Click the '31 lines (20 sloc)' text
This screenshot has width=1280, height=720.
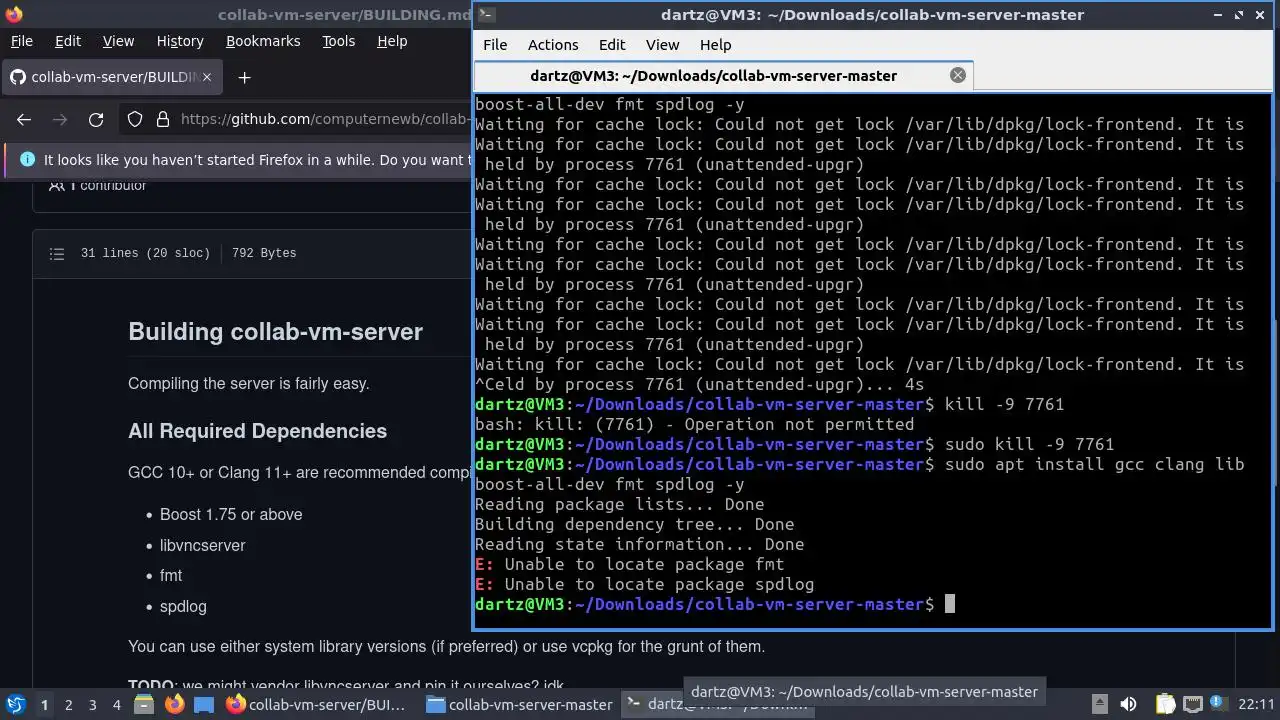coord(145,253)
